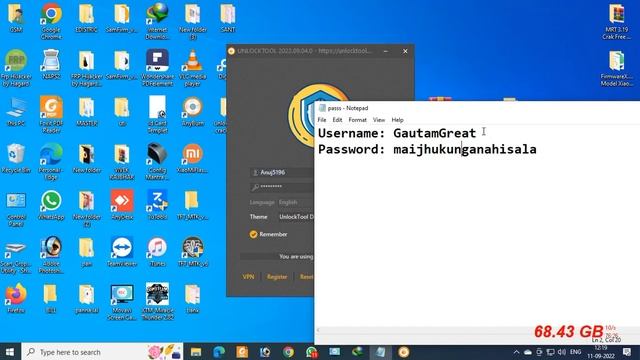Switch to UnlockTool taskbar button

[x=404, y=352]
